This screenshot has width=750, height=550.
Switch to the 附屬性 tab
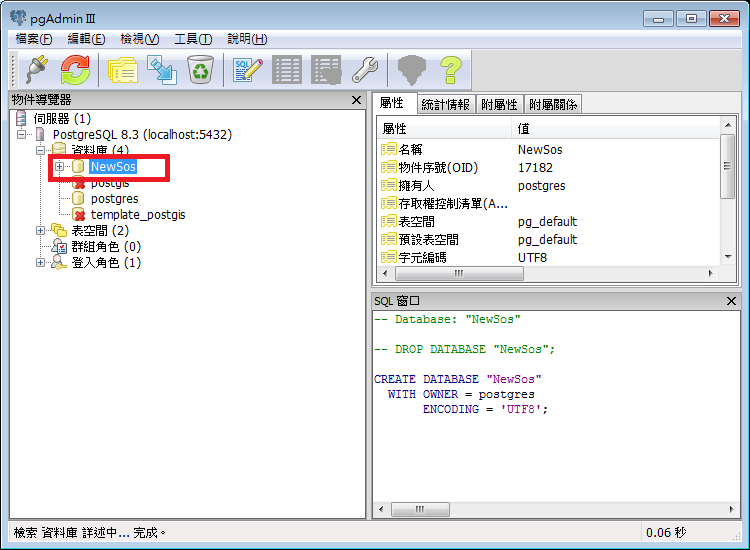pyautogui.click(x=499, y=104)
